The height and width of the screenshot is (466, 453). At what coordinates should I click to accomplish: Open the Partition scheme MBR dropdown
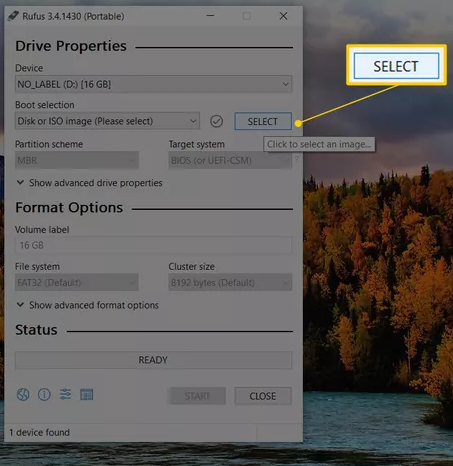[77, 160]
